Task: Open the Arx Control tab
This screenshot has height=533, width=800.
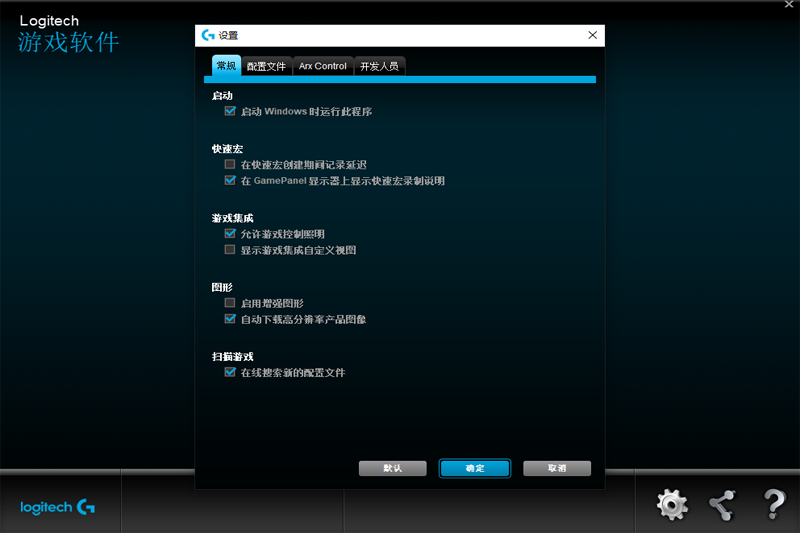Action: [322, 66]
